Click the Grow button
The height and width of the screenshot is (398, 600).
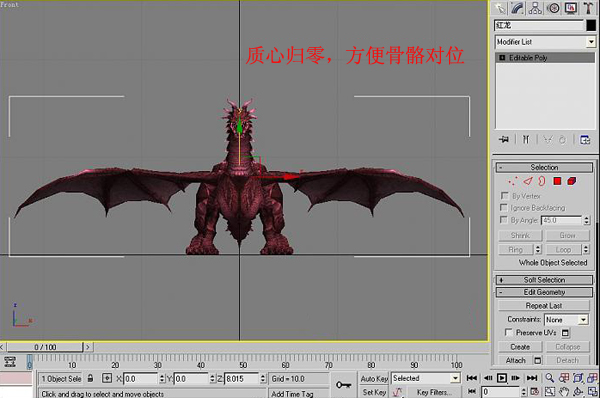click(567, 235)
